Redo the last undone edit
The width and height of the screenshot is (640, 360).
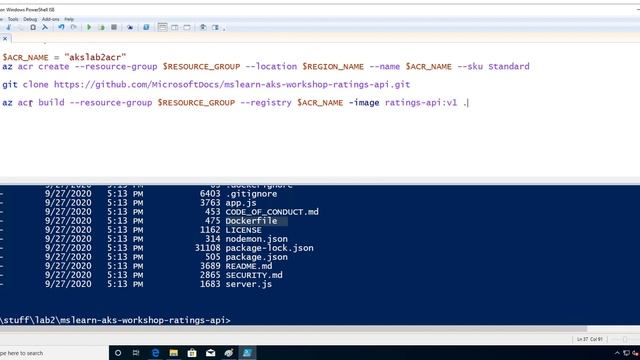(x=73, y=27)
